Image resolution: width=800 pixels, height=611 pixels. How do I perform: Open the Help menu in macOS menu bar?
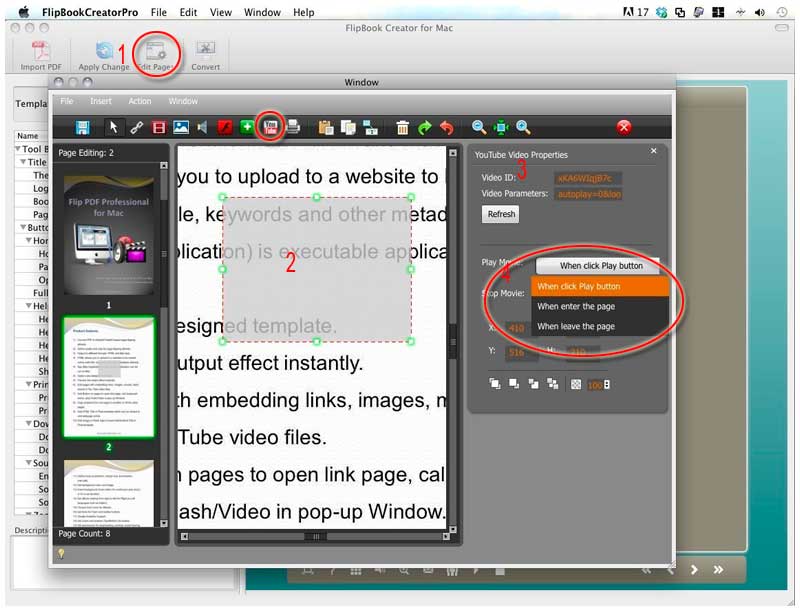click(x=304, y=12)
